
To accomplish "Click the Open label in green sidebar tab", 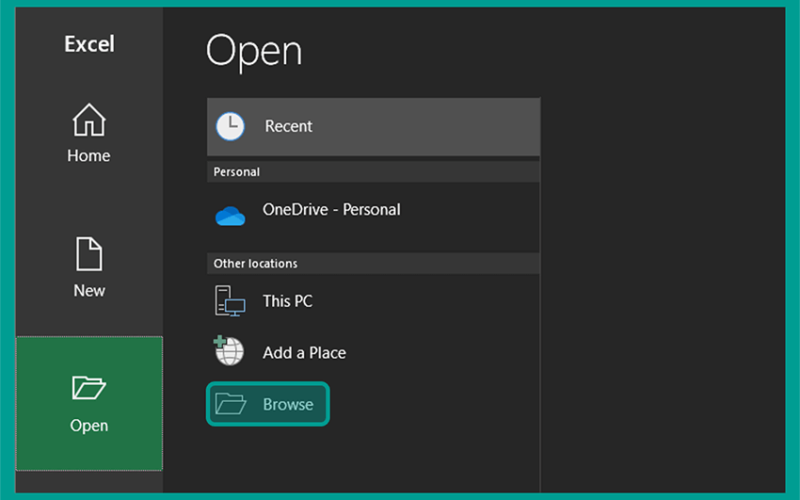I will point(89,426).
